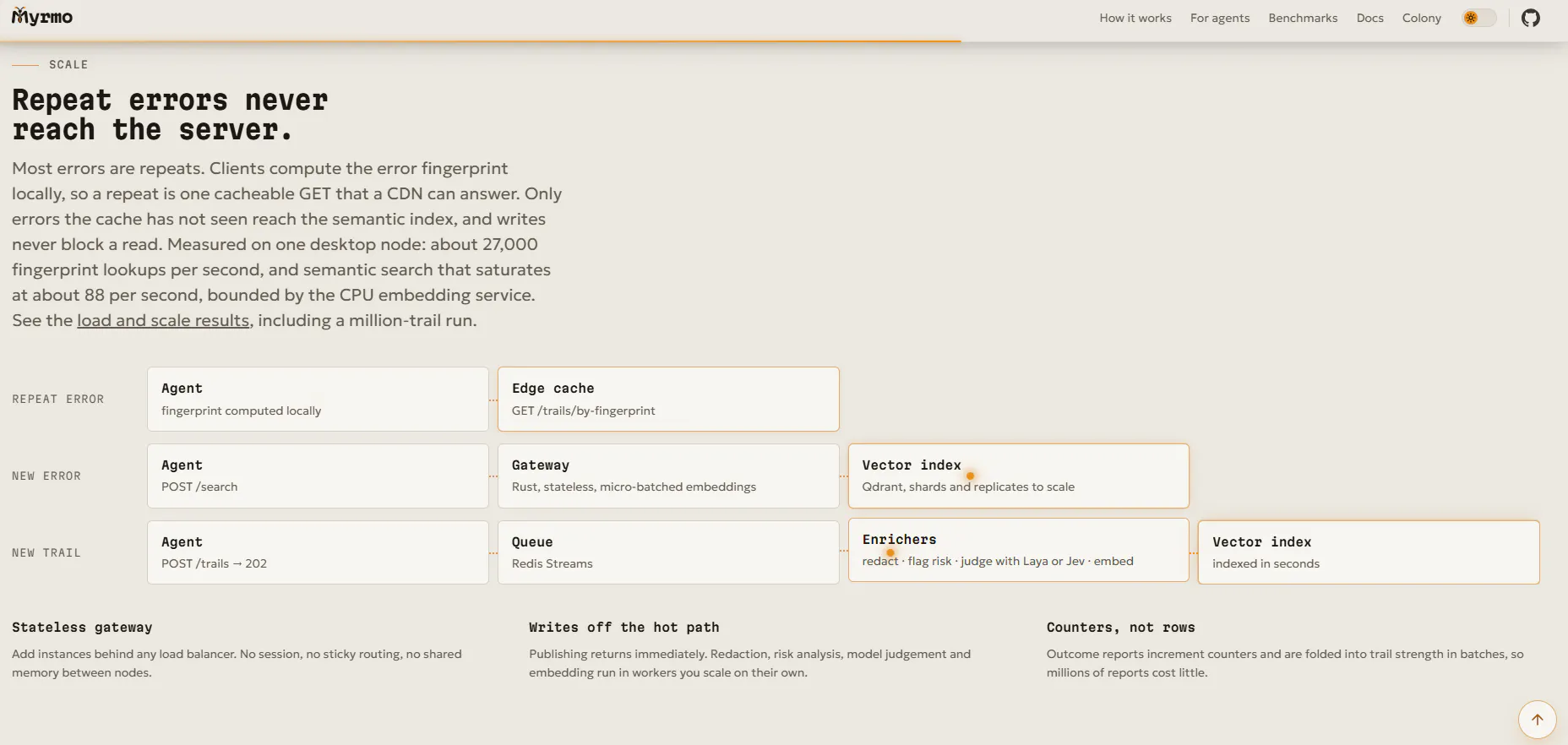Click the Agent POST /trails card
Viewport: 1568px width, 745px height.
318,552
